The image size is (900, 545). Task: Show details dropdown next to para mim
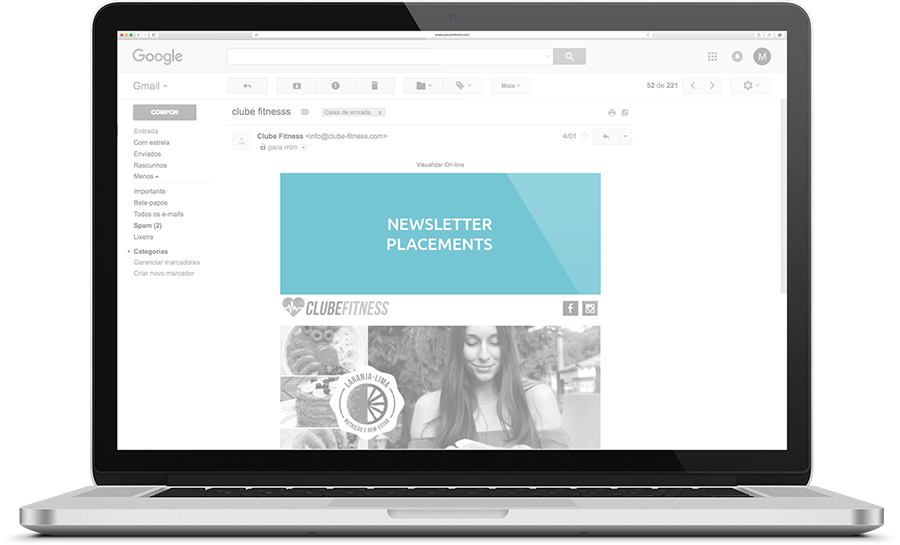[x=304, y=148]
